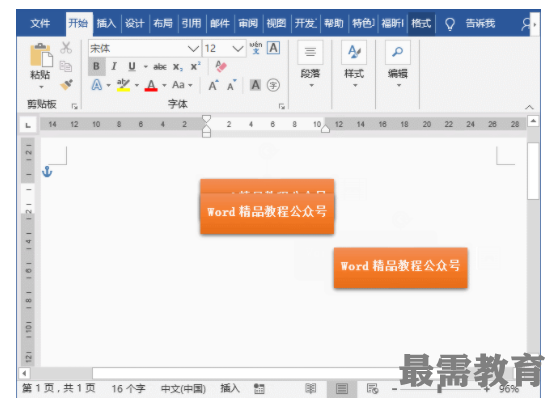
Task: Switch to Web Layout view icon
Action: [x=372, y=389]
